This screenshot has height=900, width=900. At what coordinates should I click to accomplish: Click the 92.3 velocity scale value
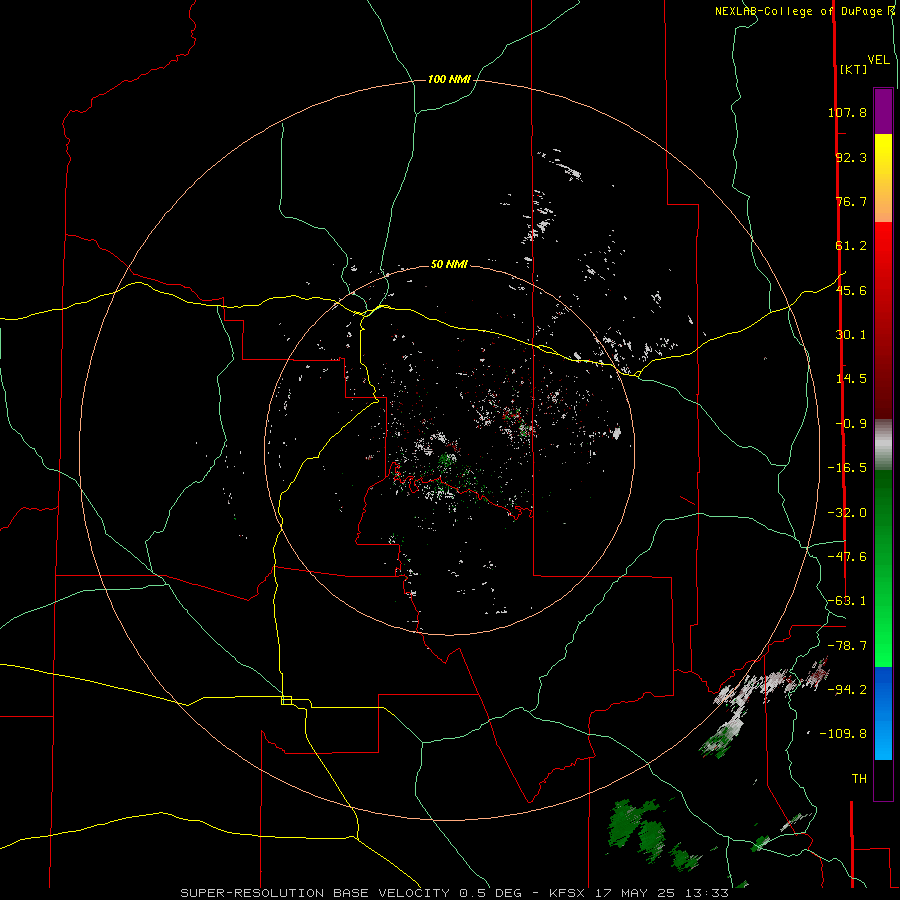tap(851, 157)
